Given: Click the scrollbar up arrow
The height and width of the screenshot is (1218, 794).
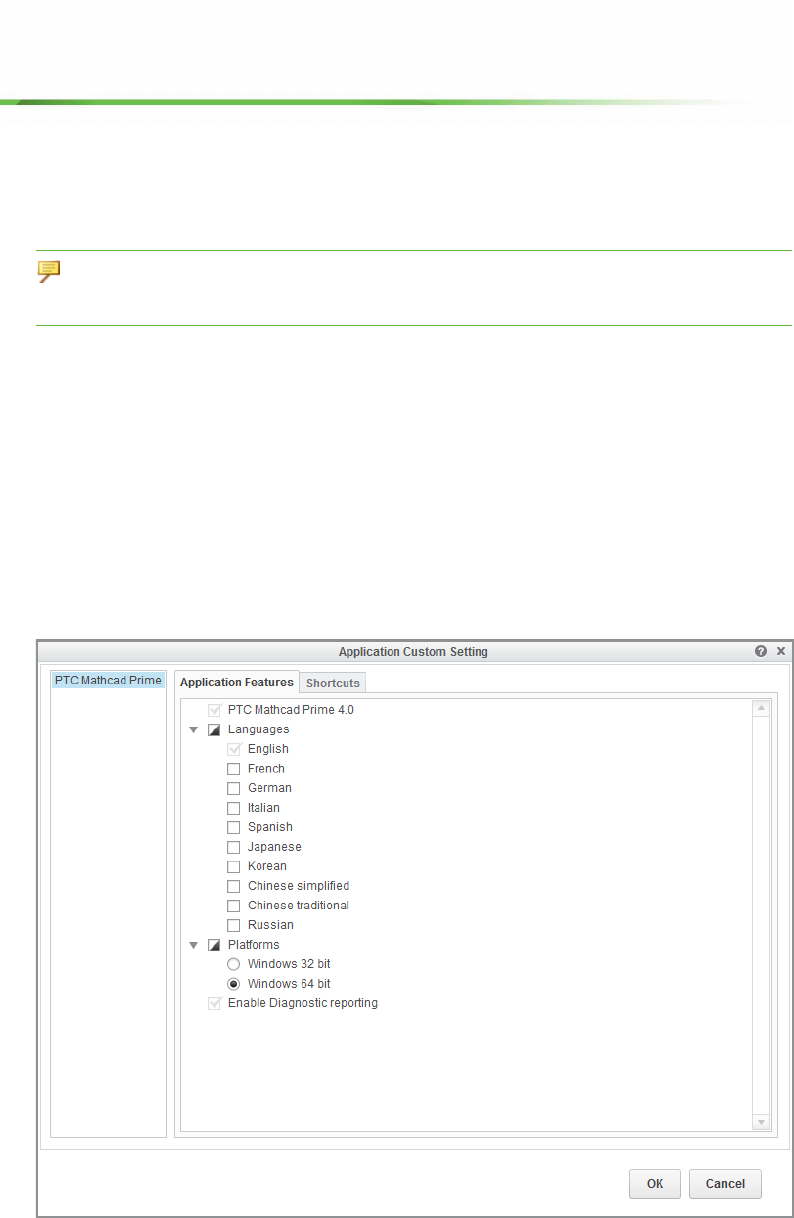Looking at the screenshot, I should (761, 709).
